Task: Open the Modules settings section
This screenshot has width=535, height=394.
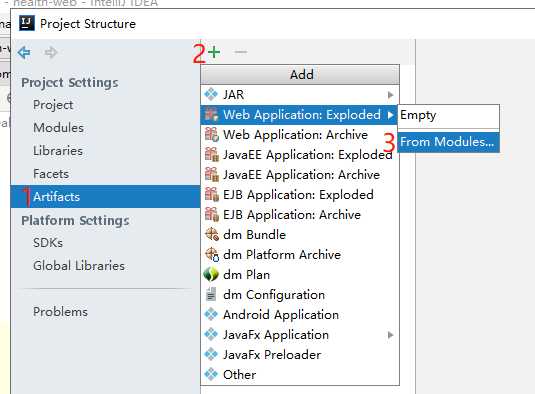Action: coord(58,128)
